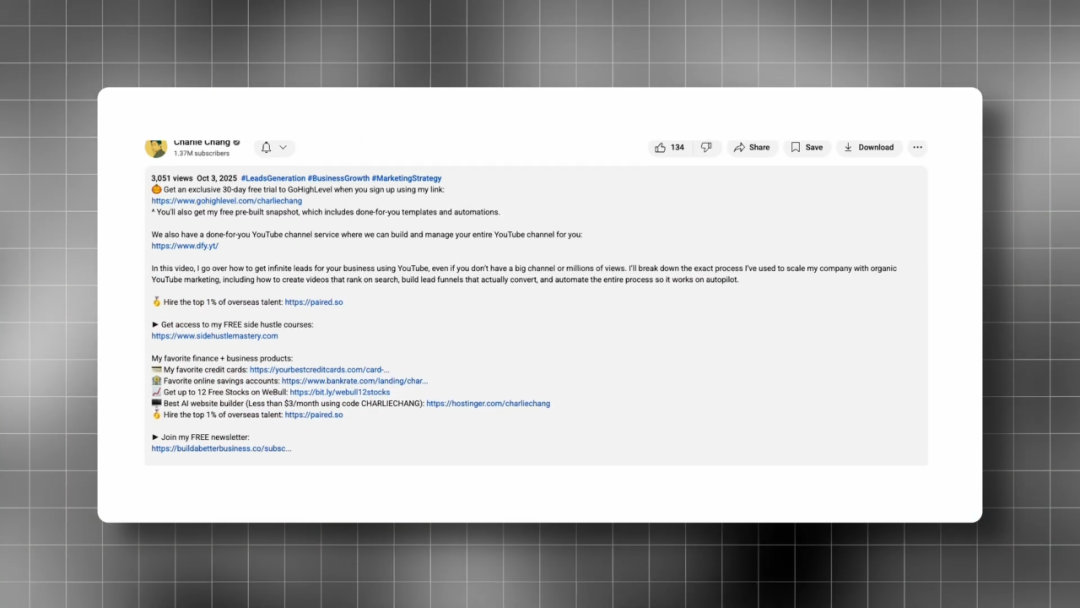Select the #MarketingStrategy hashtag
Viewport: 1080px width, 608px height.
407,178
